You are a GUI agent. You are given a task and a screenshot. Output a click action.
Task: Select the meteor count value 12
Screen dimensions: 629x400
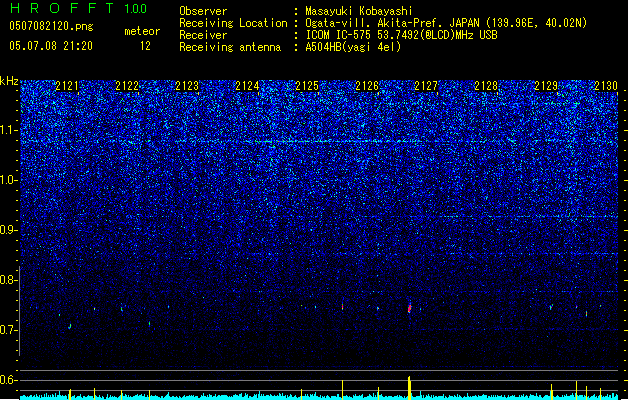tap(145, 46)
